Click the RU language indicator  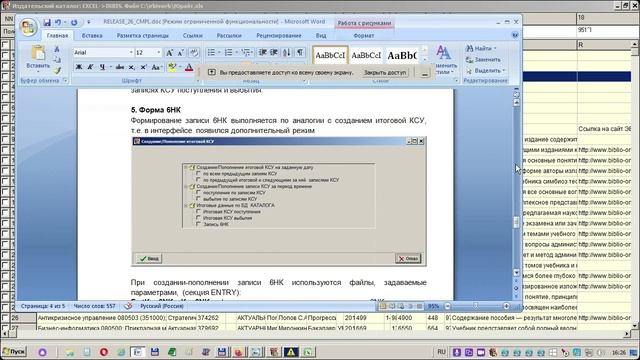(x=441, y=351)
